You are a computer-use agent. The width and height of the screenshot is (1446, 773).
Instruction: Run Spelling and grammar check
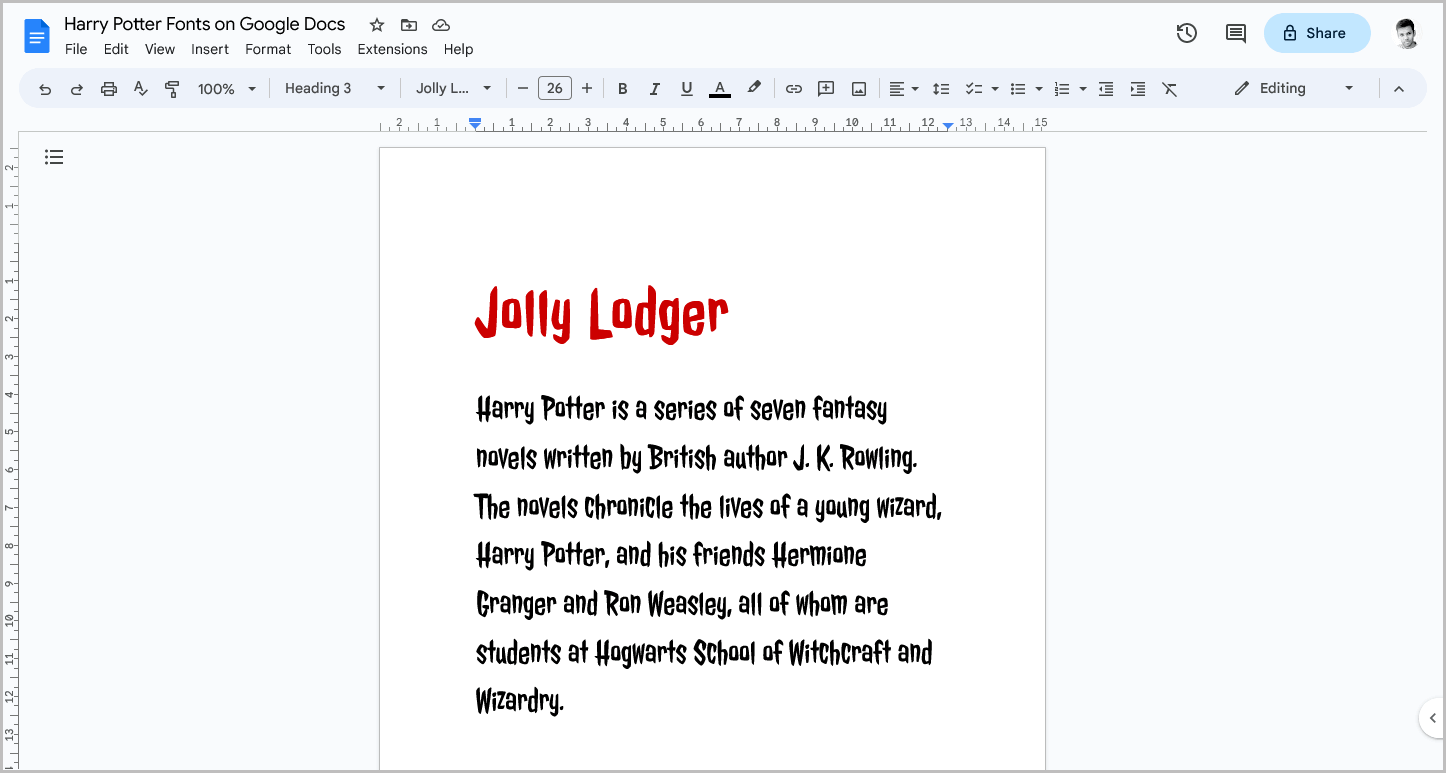pyautogui.click(x=140, y=88)
